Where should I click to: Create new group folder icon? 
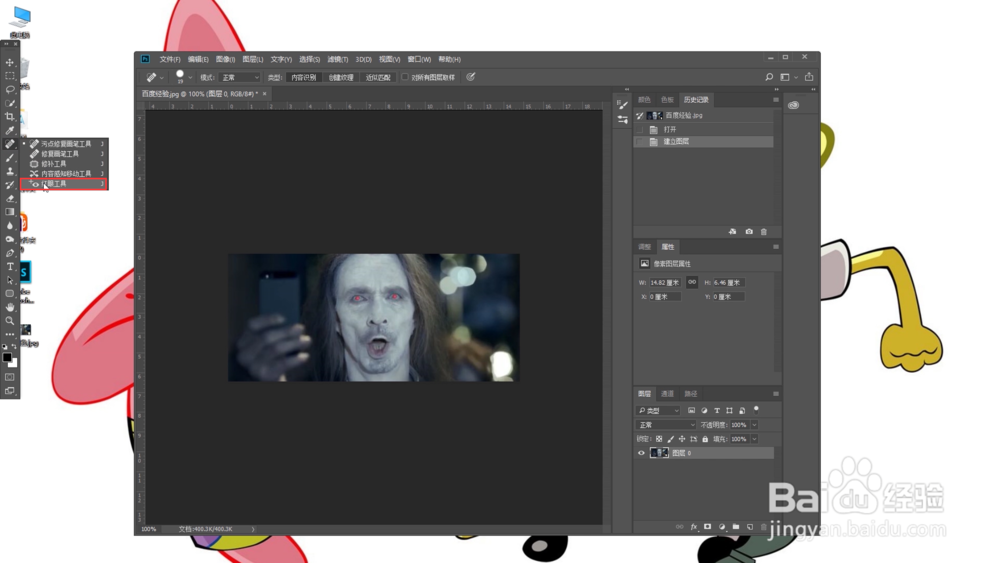point(735,527)
